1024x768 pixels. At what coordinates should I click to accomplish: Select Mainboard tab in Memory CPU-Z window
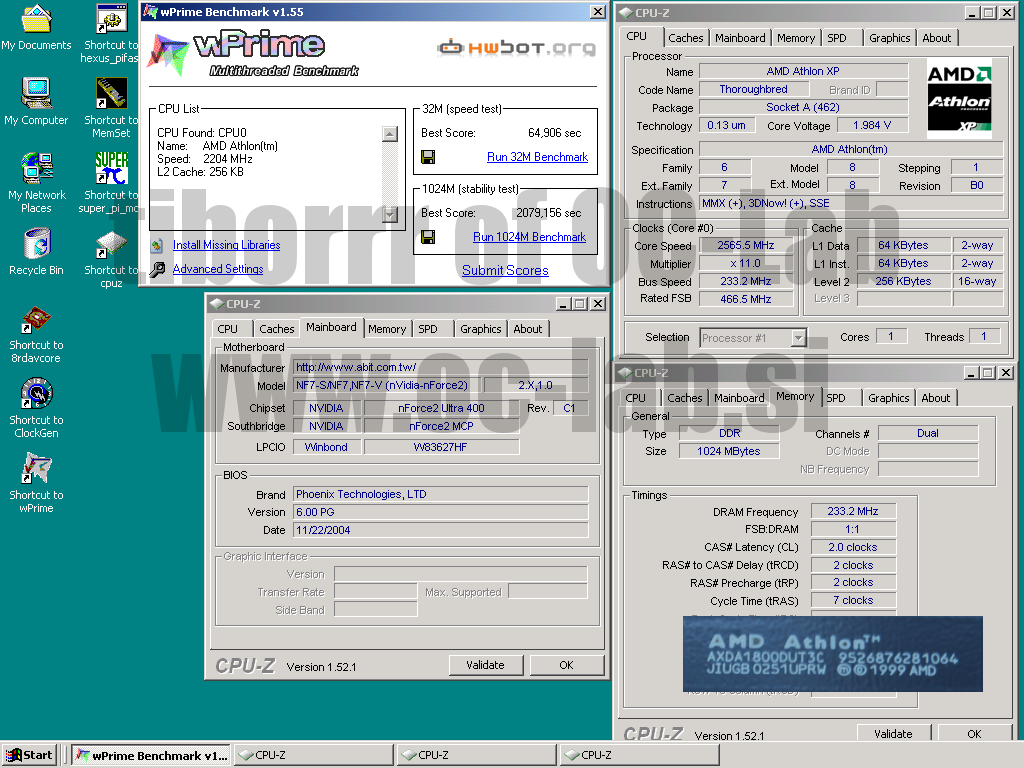pyautogui.click(x=739, y=398)
